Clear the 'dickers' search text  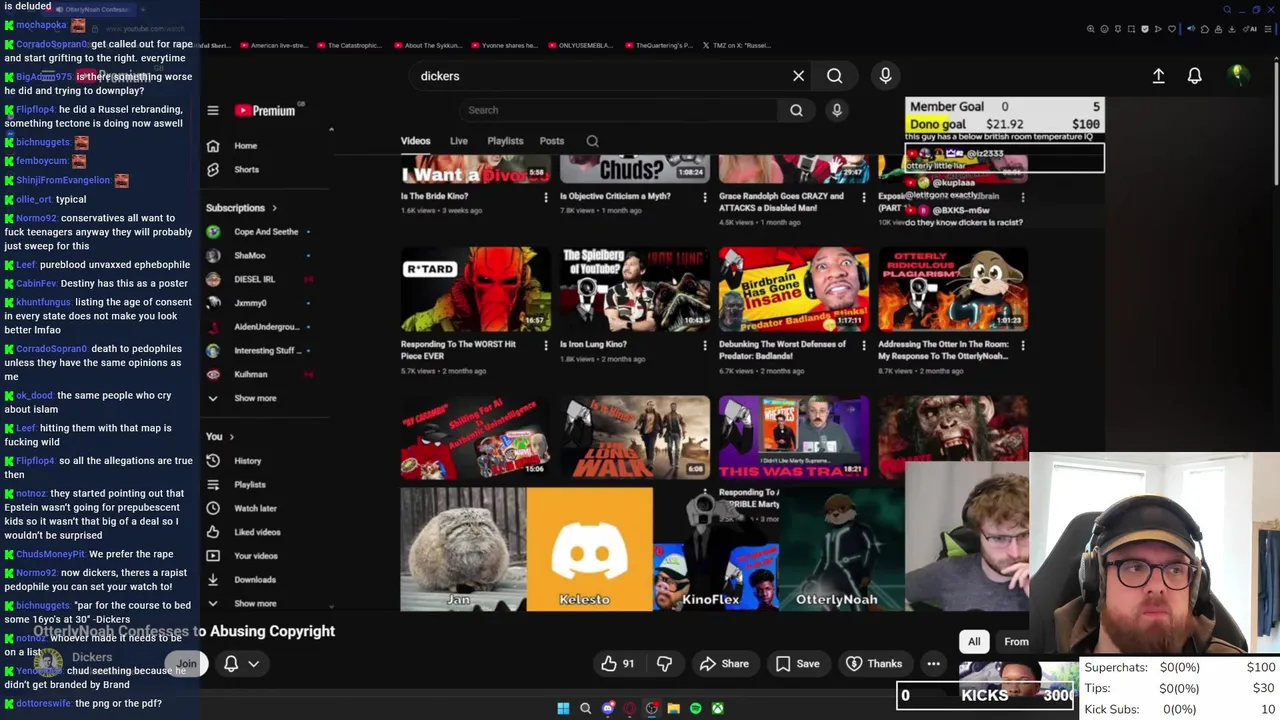click(798, 76)
